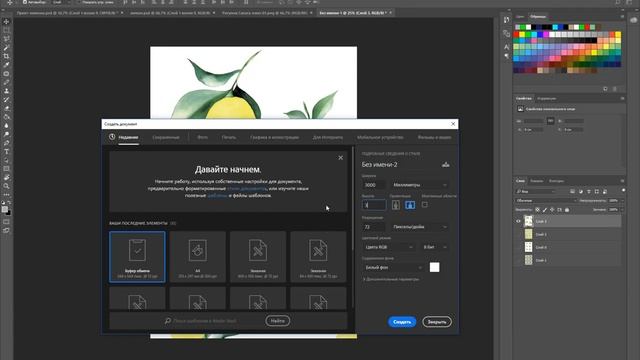Click the foreground color swatch in toolbar

click(x=4, y=209)
